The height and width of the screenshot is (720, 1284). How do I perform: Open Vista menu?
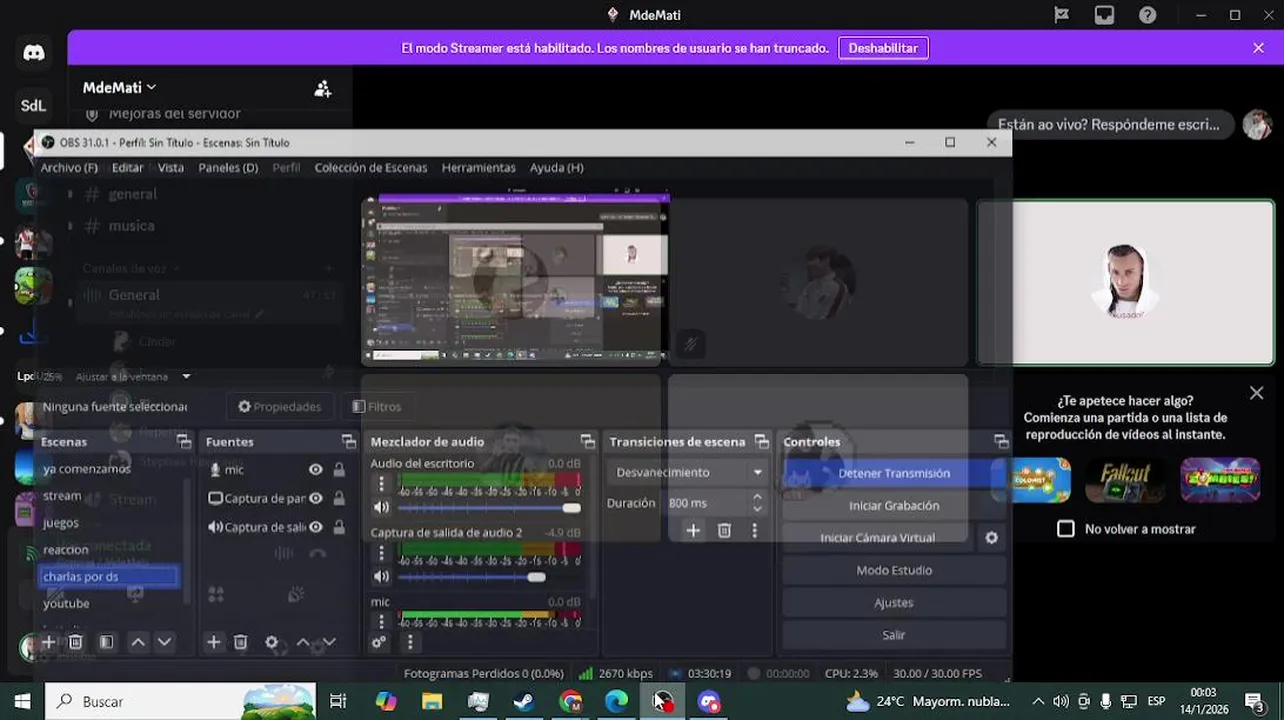coord(171,167)
